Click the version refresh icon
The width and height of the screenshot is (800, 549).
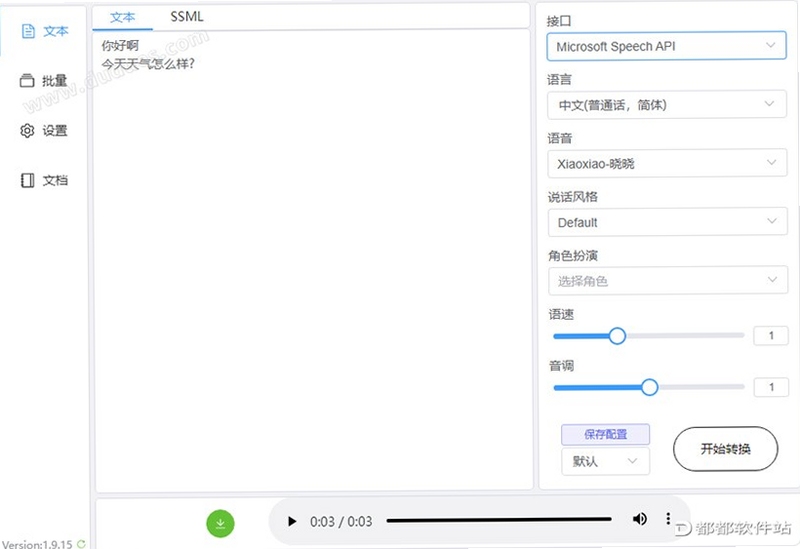pos(81,544)
